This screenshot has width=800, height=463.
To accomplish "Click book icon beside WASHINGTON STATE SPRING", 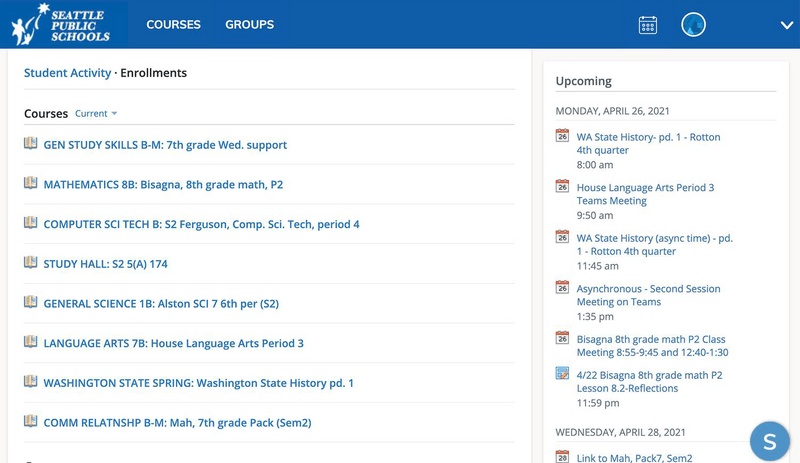I will (31, 381).
